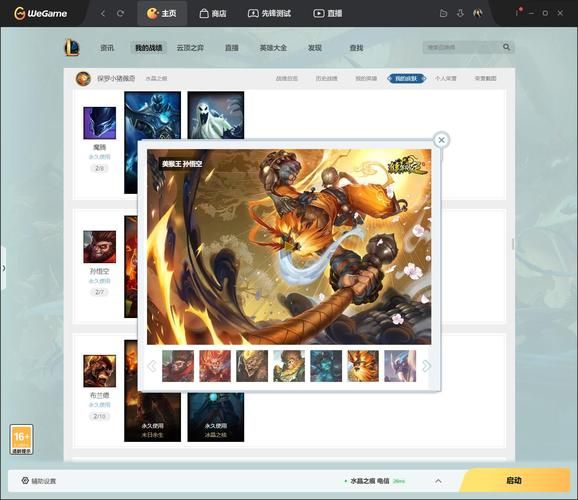Click the 美猴王 孙悟空 large skin artwork

(289, 247)
